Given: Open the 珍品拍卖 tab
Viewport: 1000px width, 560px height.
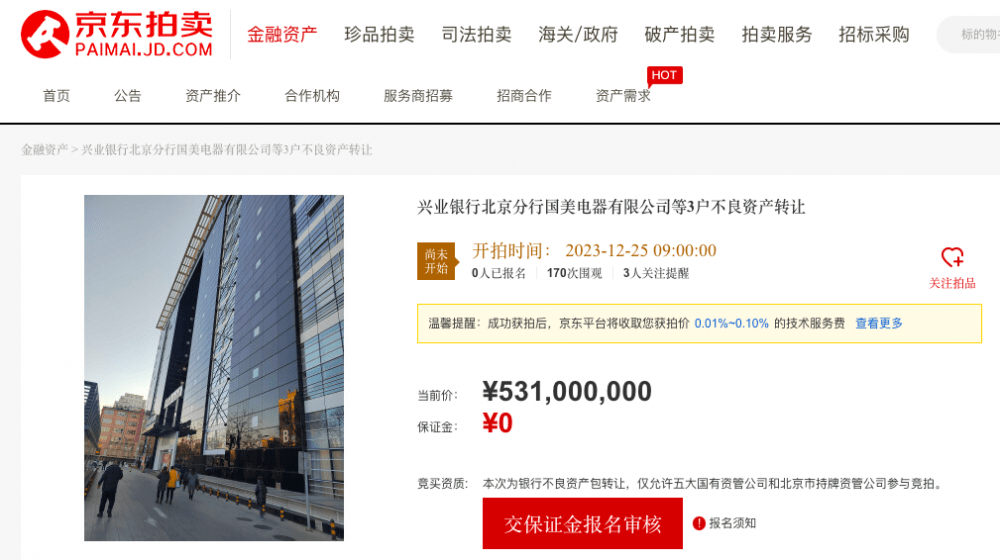Looking at the screenshot, I should click(x=379, y=34).
